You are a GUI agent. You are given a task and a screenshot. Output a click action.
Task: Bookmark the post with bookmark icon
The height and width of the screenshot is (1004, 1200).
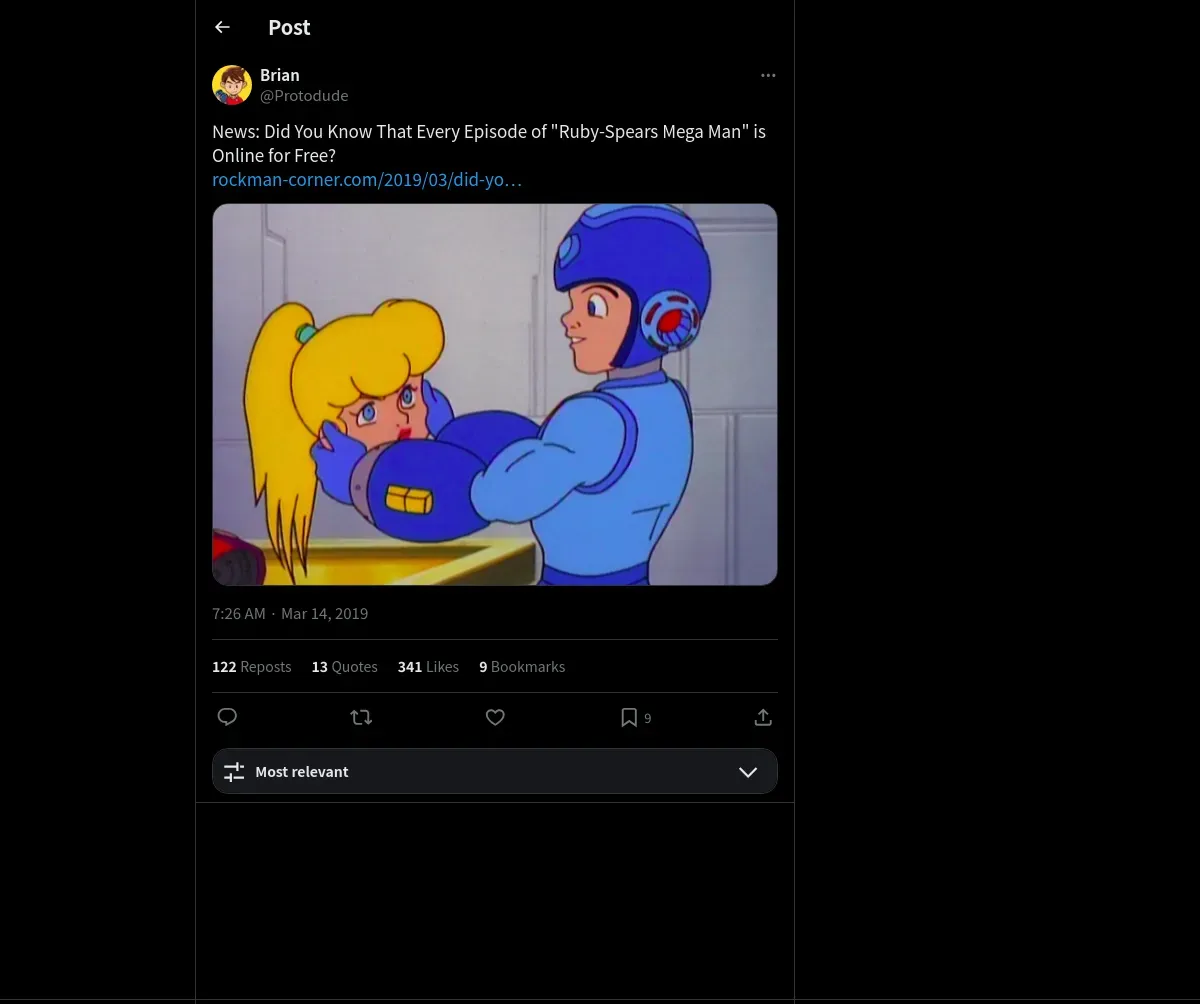click(x=629, y=717)
